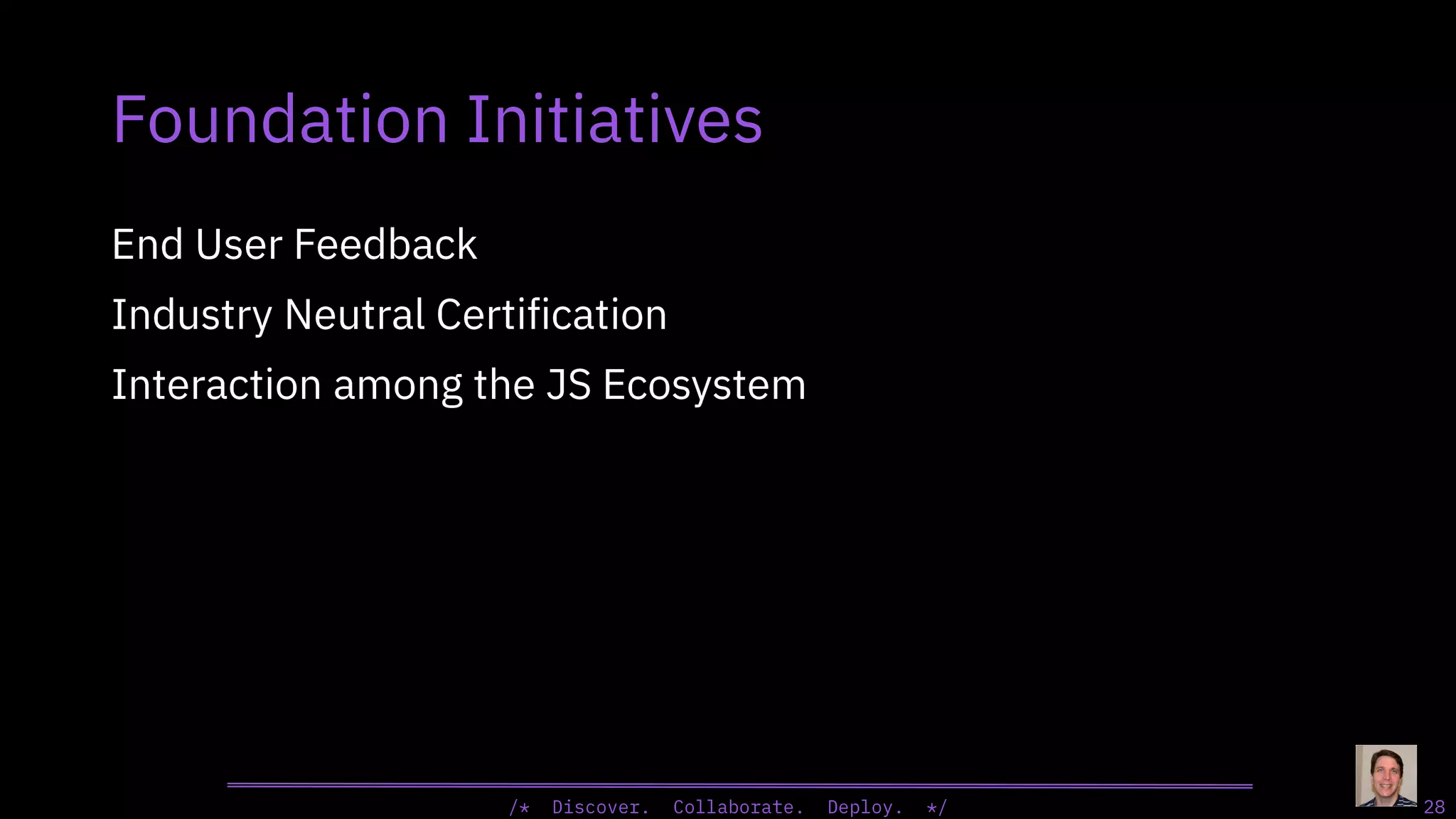Select the 'End User Feedback' line
This screenshot has width=1456, height=819.
(x=294, y=245)
